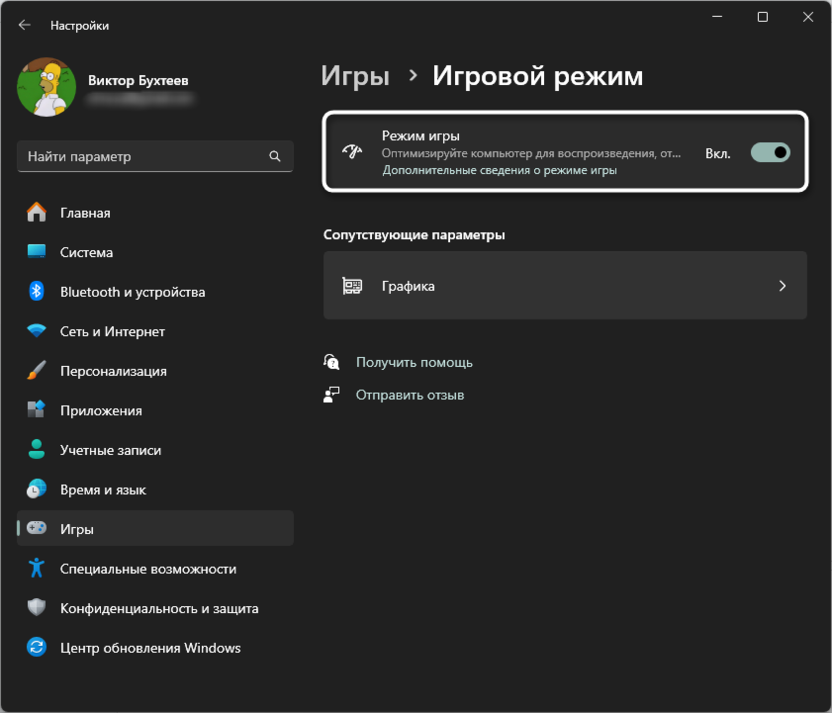Click the Отправить отзыв link
Screen dimensions: 832x713
tap(410, 395)
